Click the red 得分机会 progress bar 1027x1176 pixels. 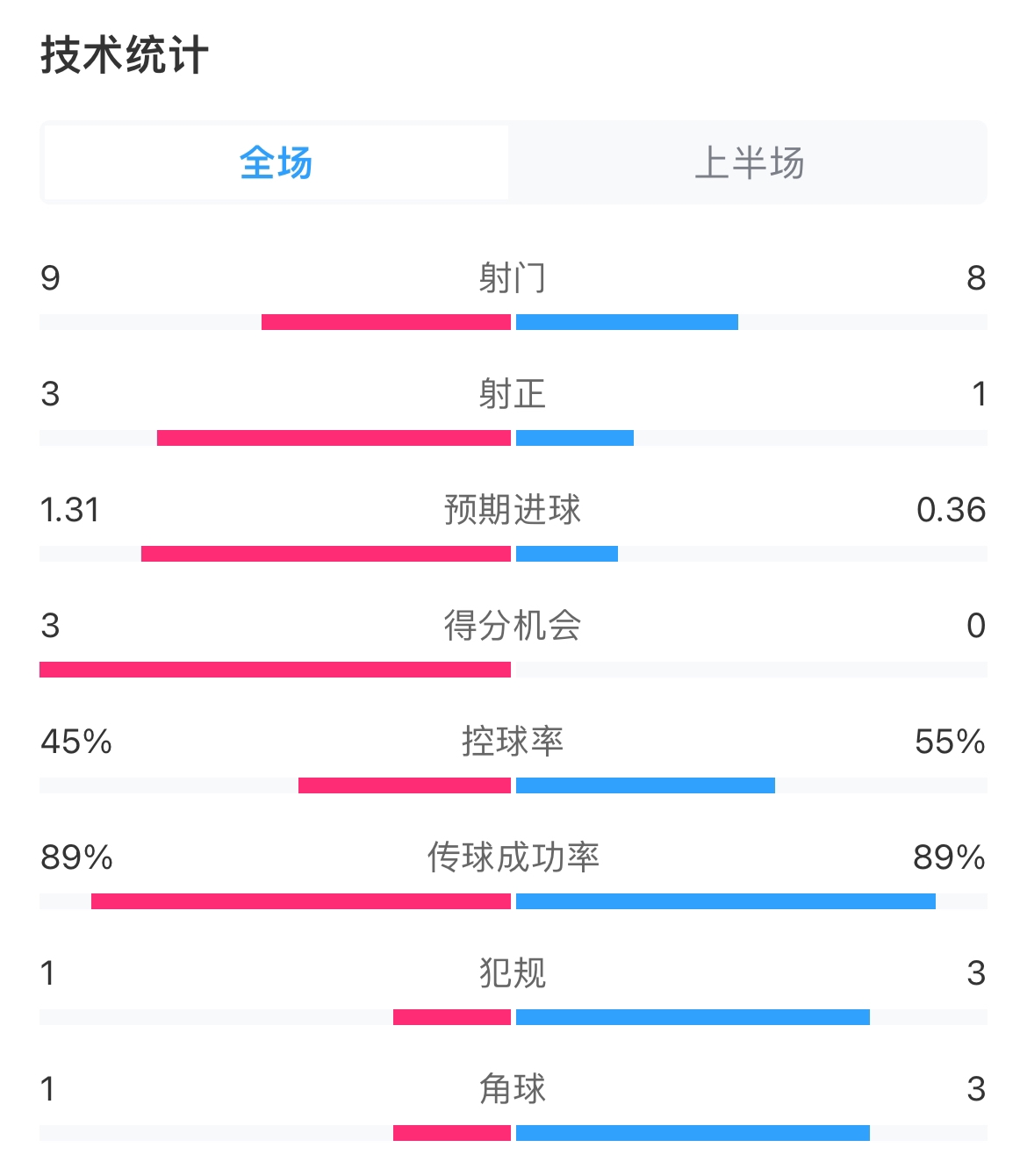pyautogui.click(x=275, y=670)
